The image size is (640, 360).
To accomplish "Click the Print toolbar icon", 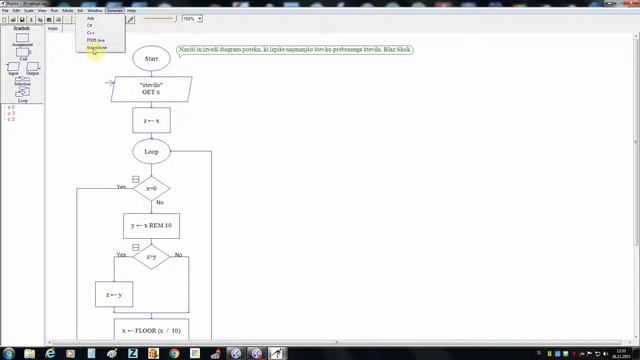I will [x=58, y=20].
